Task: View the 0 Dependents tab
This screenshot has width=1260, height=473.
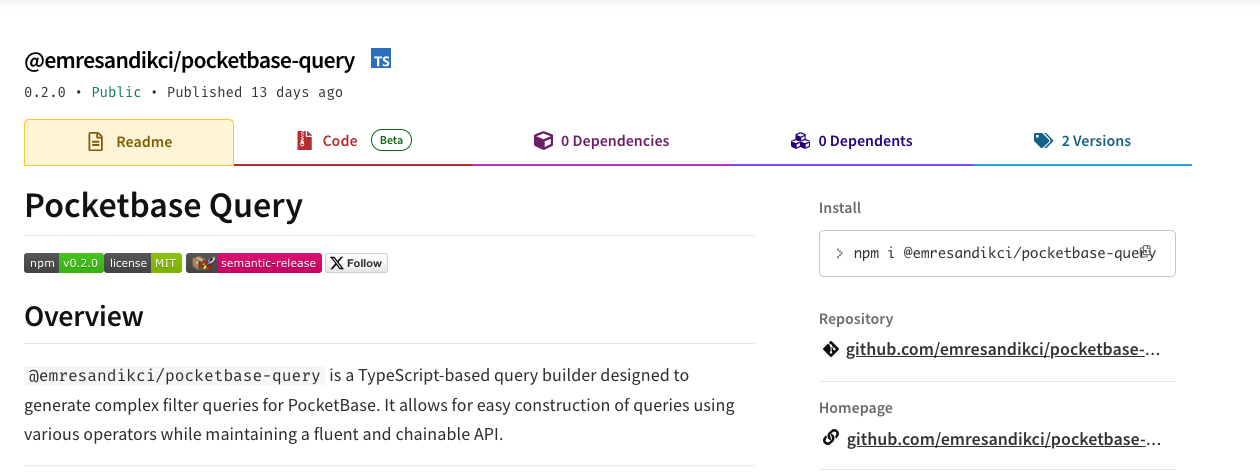Action: (x=851, y=141)
